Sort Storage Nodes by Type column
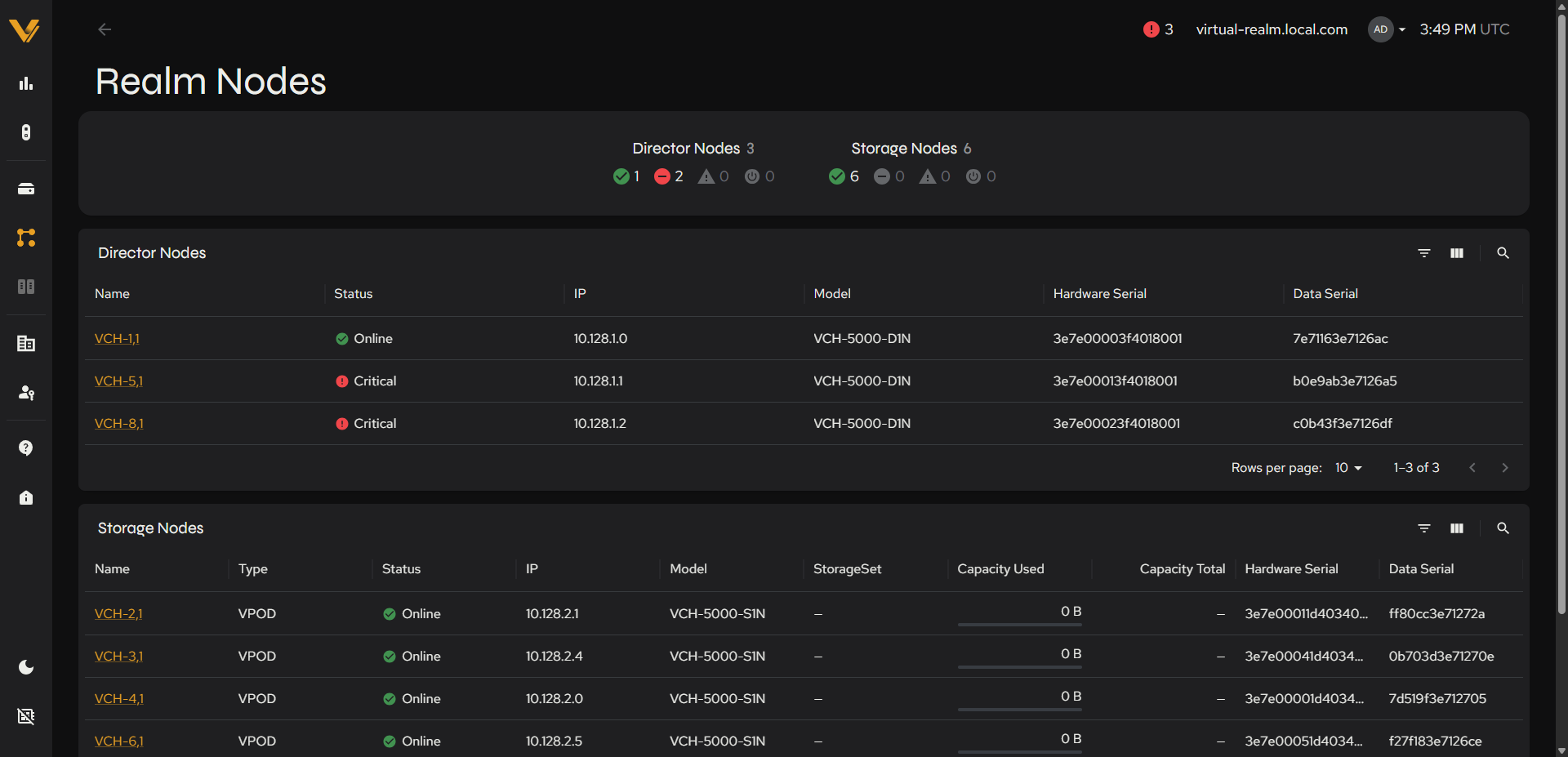Screen dimensions: 1568x757 coord(253,569)
